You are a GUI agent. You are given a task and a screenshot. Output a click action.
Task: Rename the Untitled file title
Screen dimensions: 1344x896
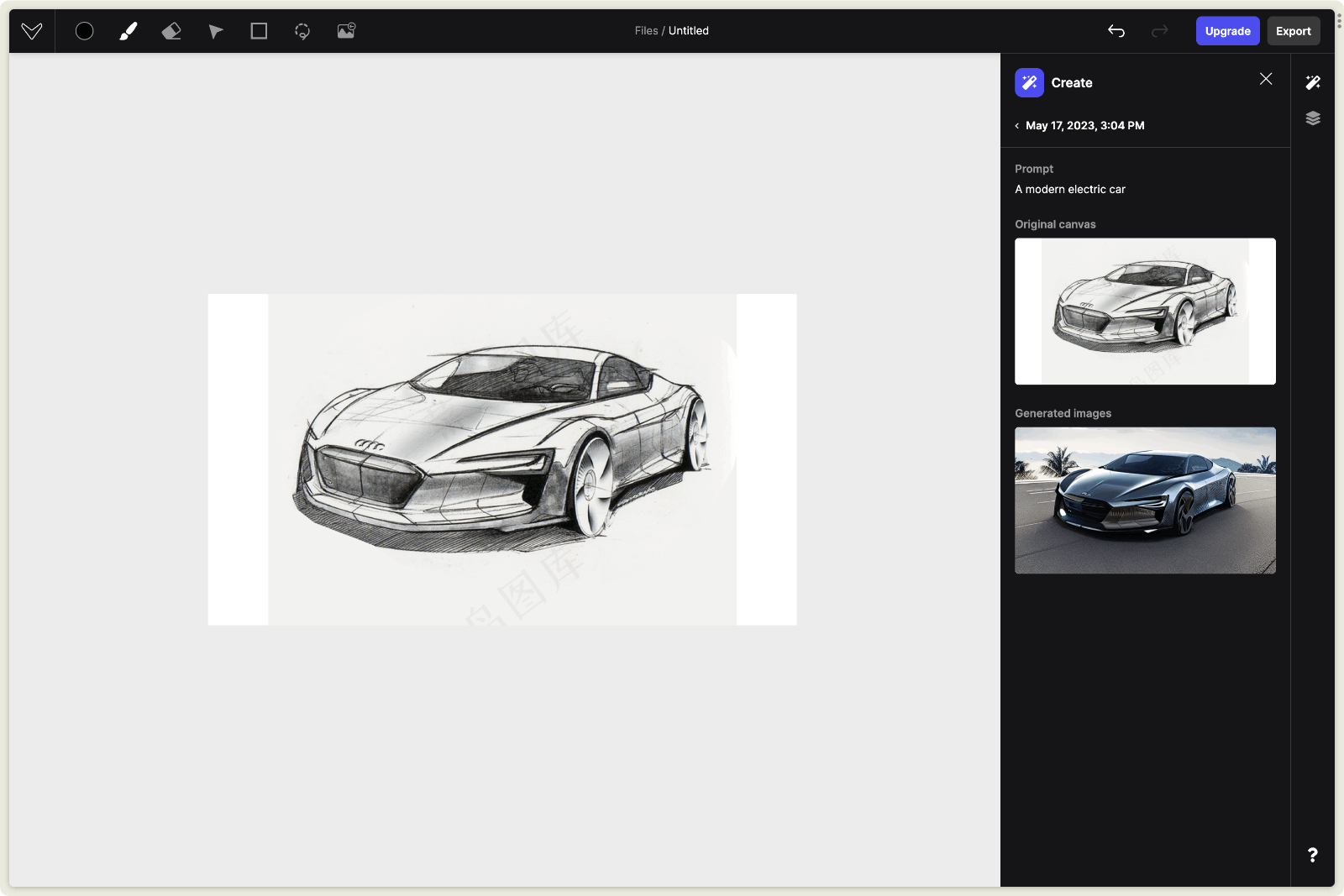point(689,31)
